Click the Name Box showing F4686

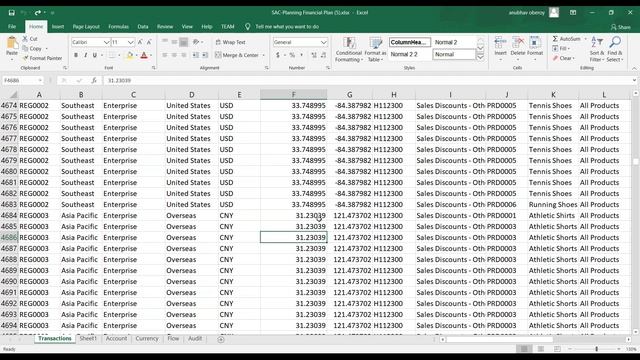point(23,80)
